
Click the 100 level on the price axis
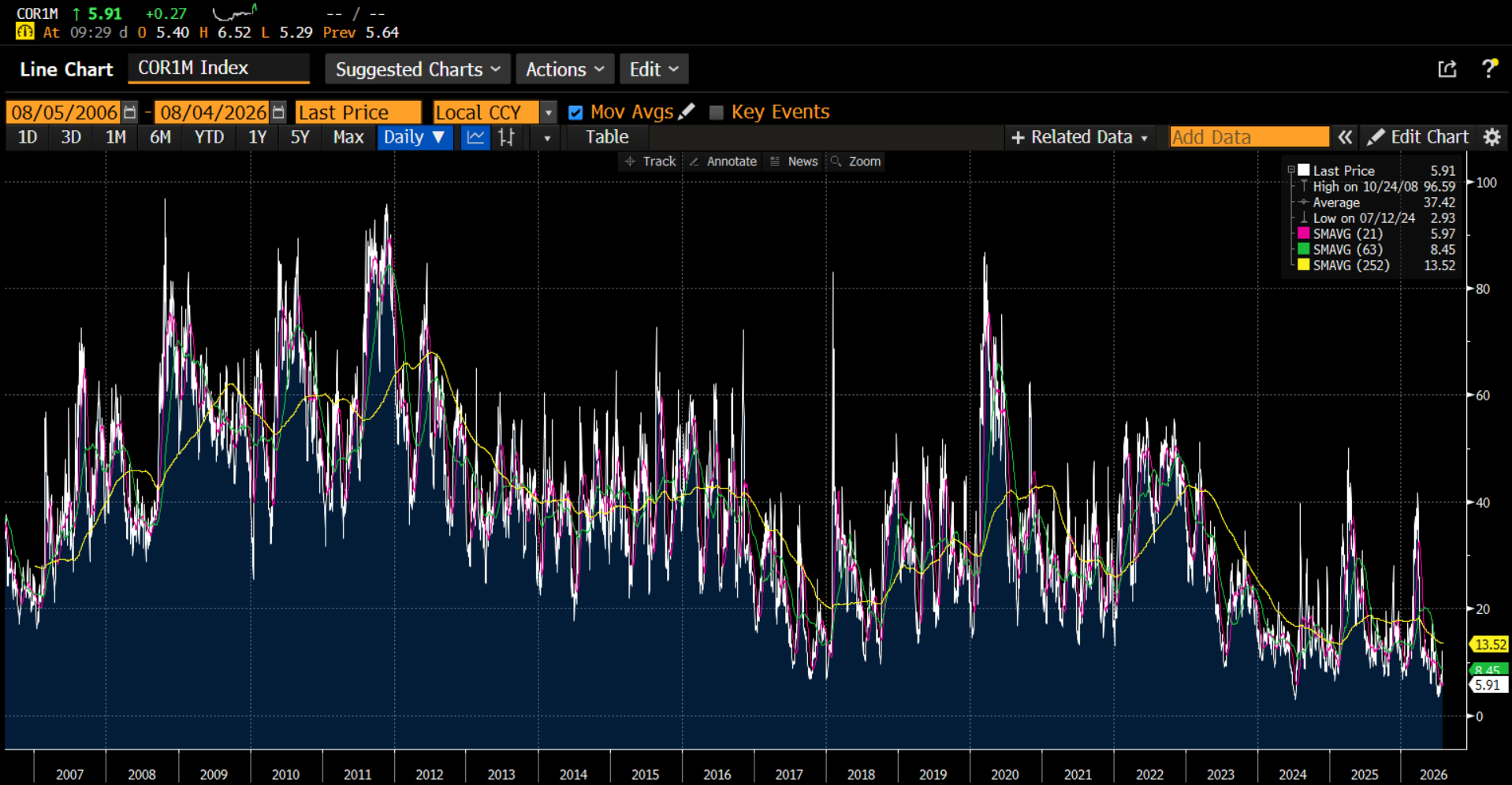(1486, 183)
